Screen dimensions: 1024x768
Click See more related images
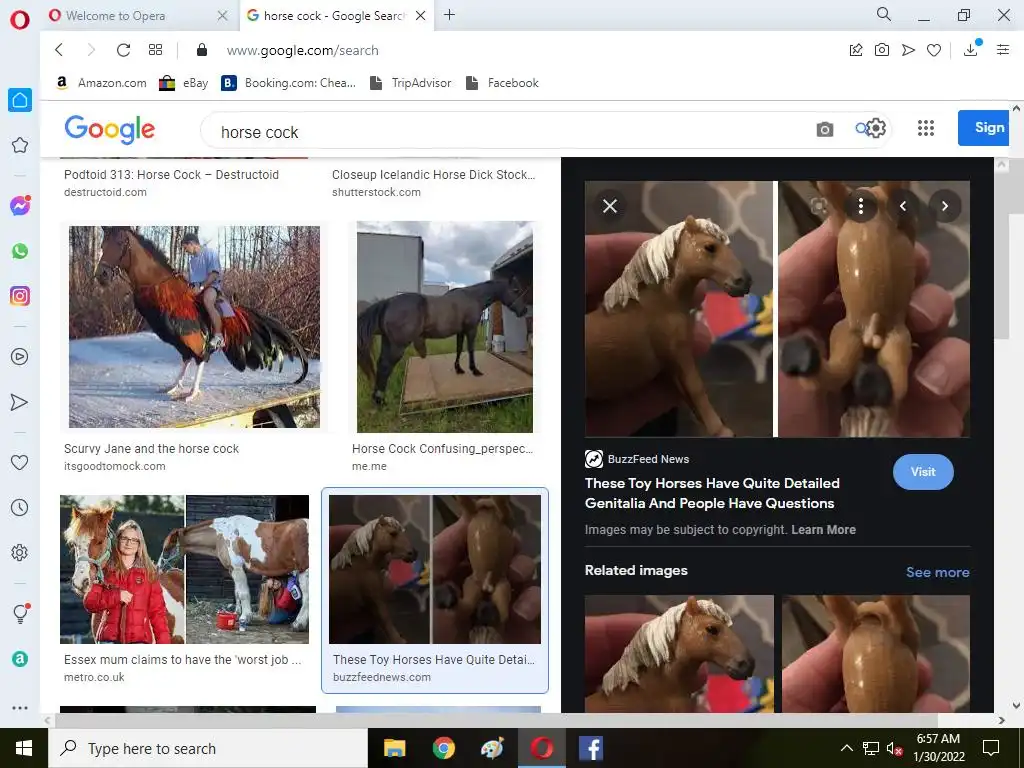[938, 572]
